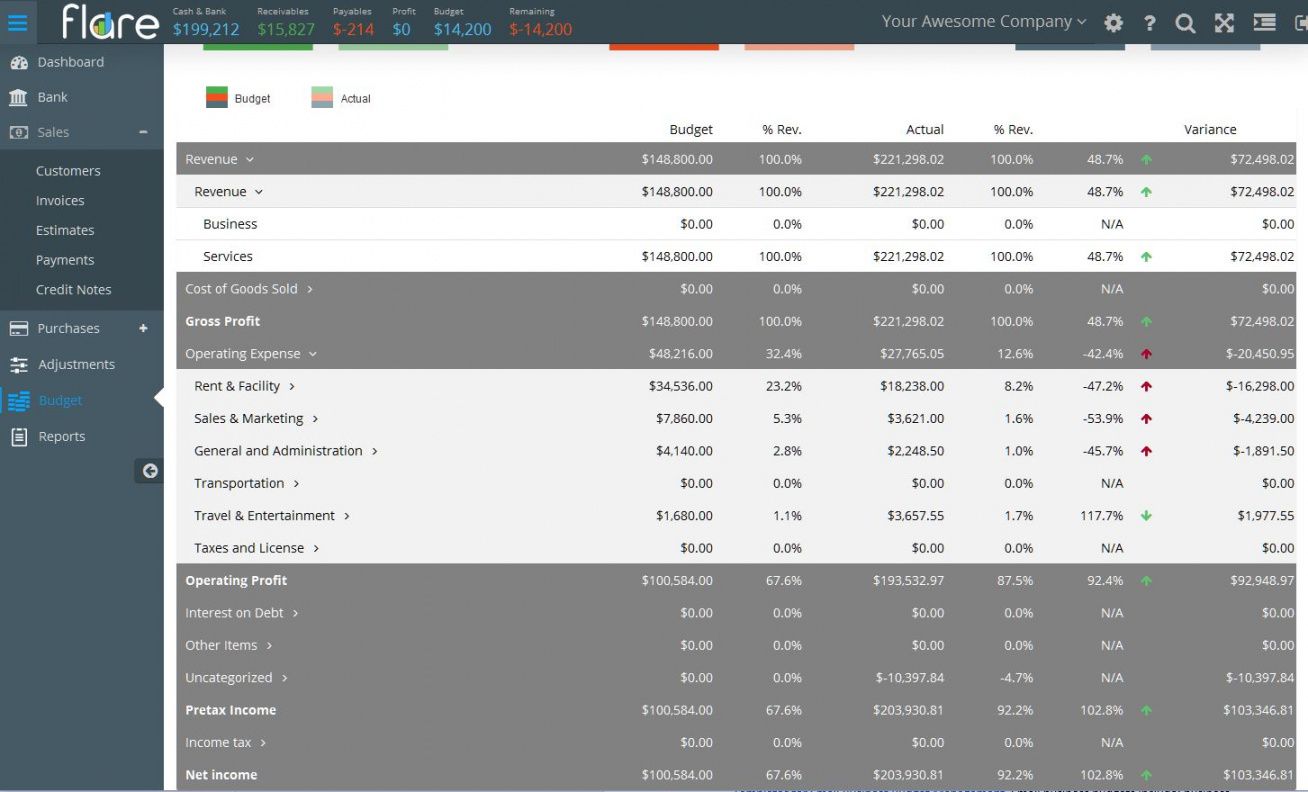
Task: Go to Credit Notes page
Action: 73,290
